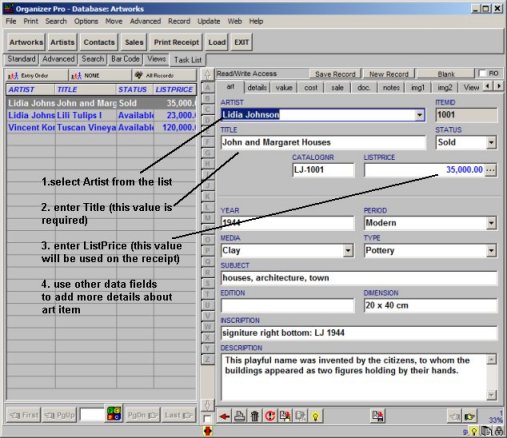Click the PgDn navigation button

click(x=142, y=415)
